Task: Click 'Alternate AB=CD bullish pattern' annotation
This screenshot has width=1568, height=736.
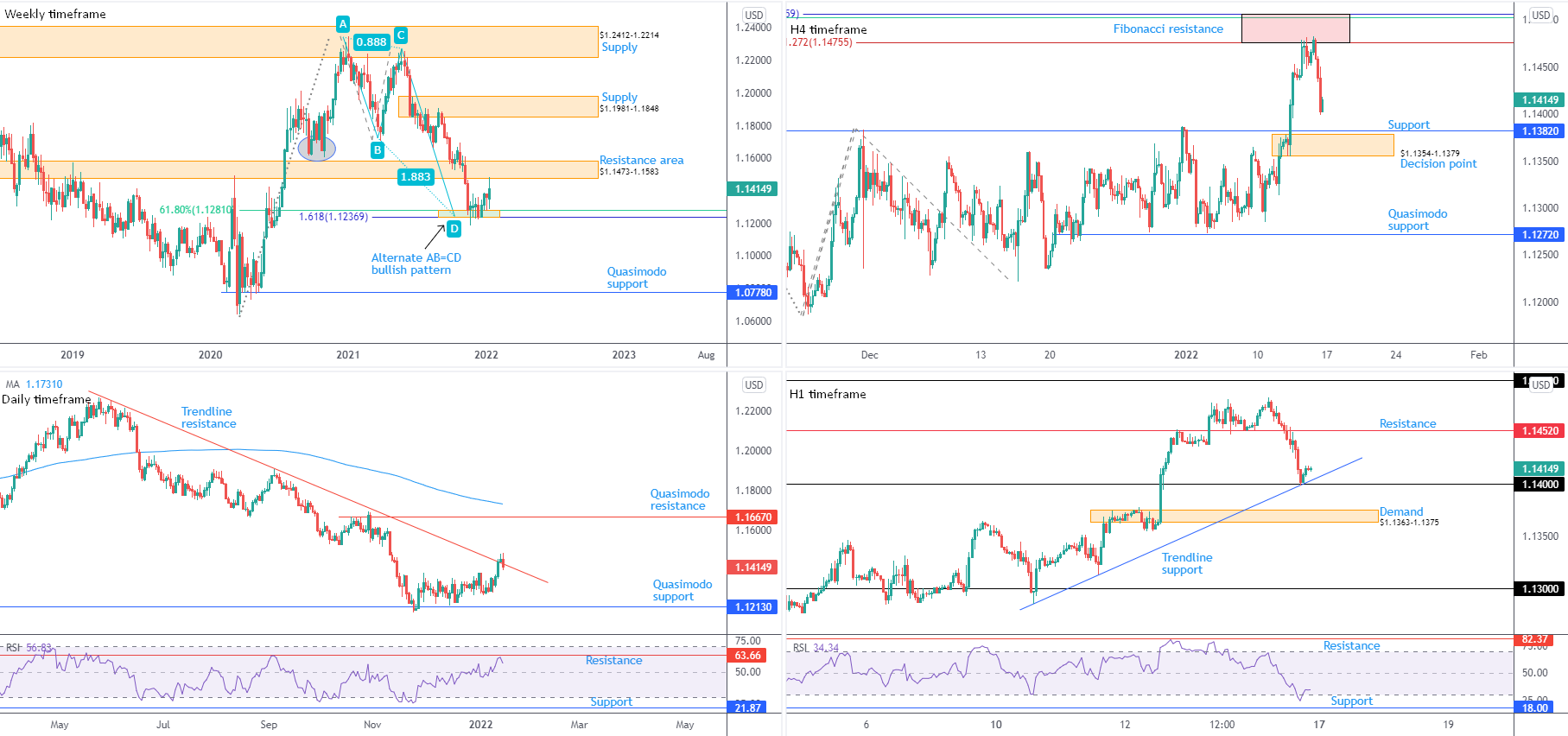Action: 416,263
